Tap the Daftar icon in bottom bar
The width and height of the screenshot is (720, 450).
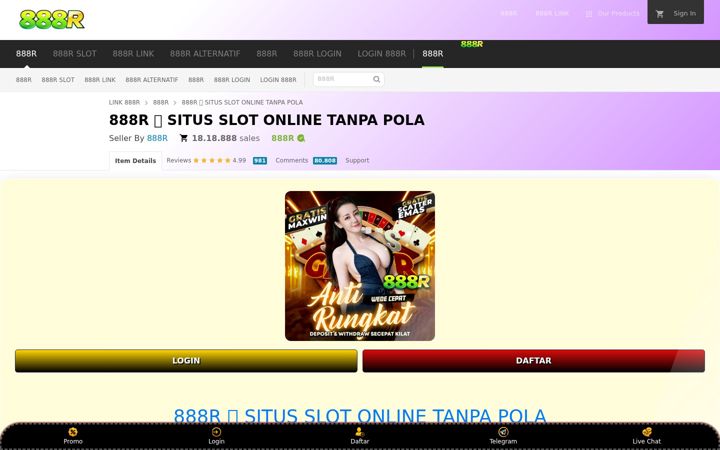click(x=360, y=432)
